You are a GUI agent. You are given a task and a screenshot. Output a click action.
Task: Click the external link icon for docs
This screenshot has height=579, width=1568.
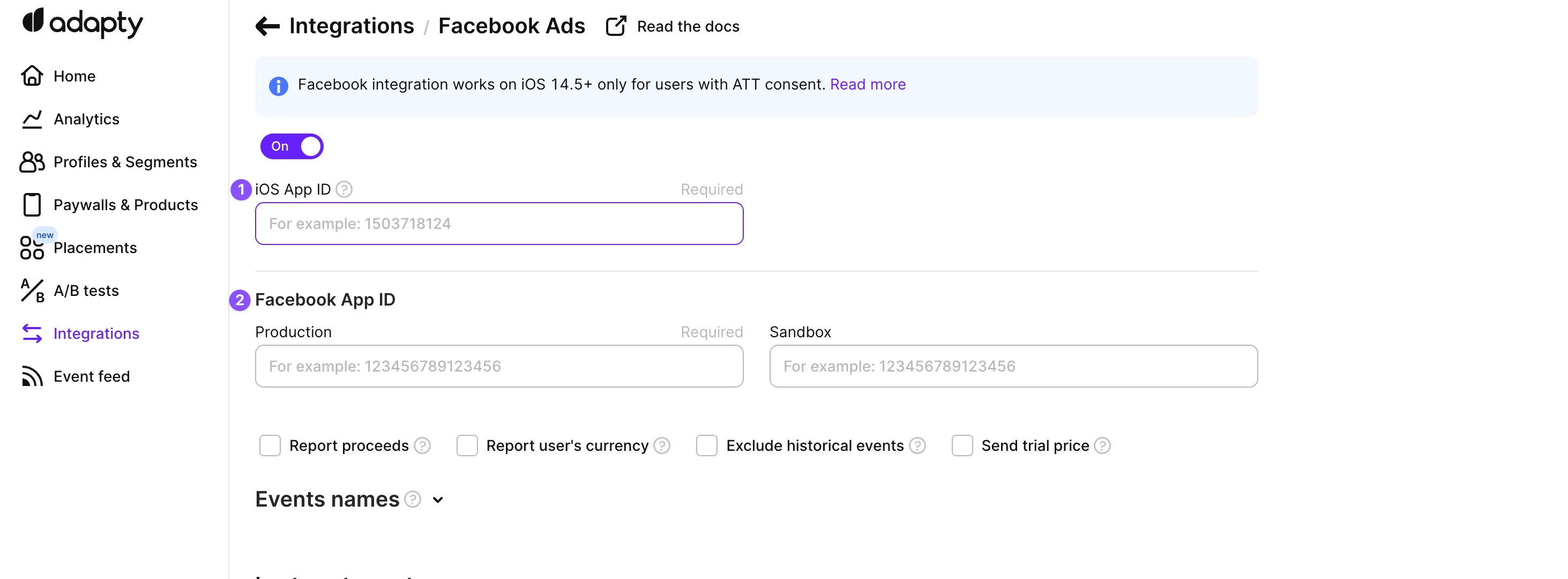[x=615, y=26]
